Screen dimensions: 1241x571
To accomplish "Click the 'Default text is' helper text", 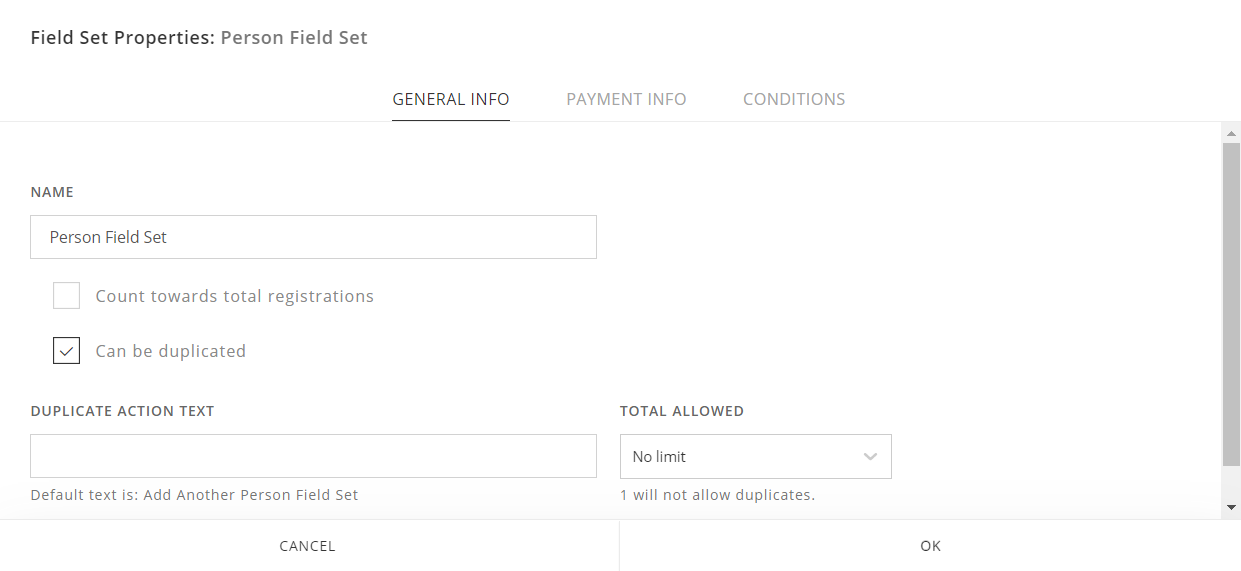I will click(x=194, y=495).
